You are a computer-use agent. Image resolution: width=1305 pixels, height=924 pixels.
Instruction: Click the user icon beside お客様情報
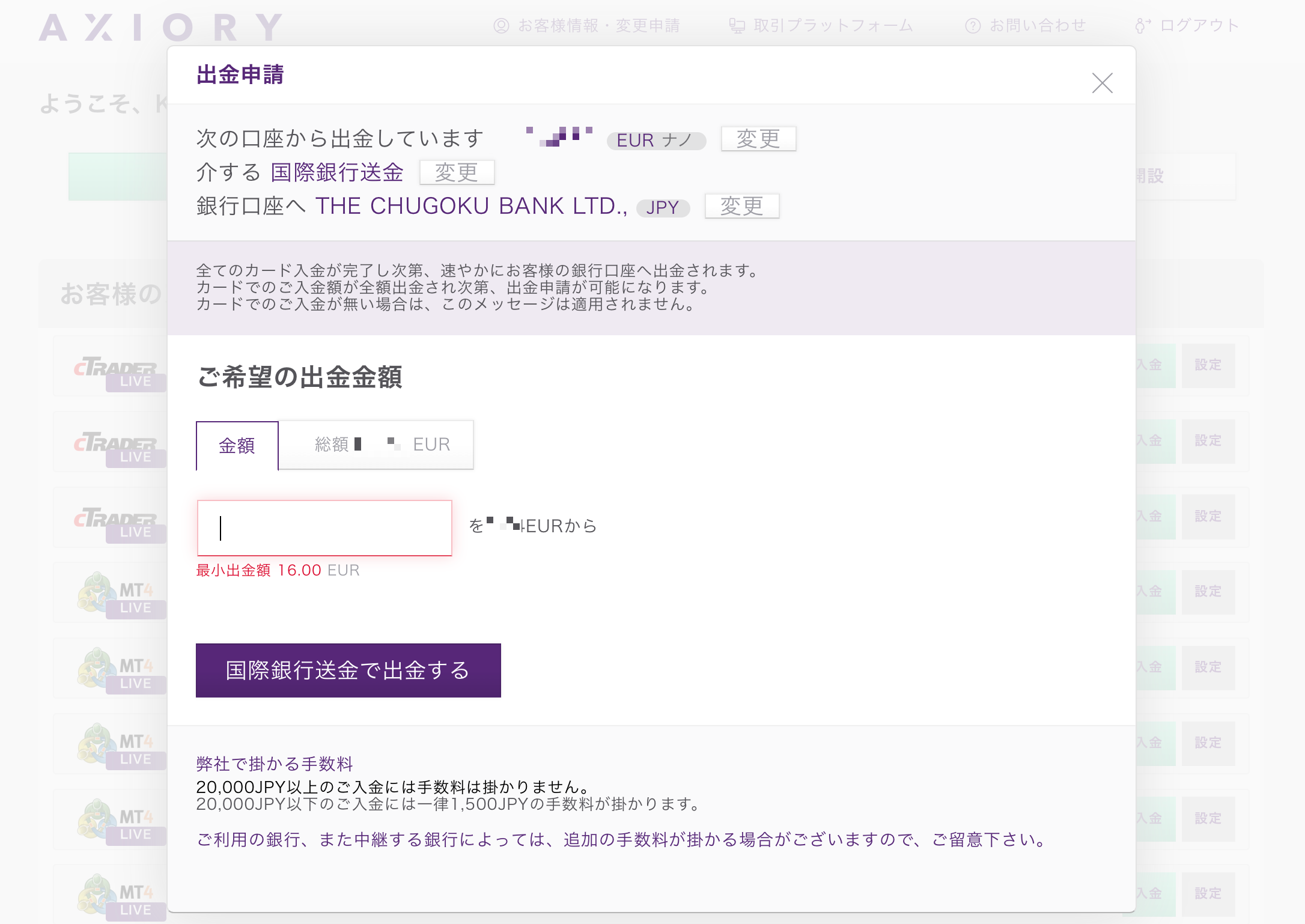click(501, 26)
